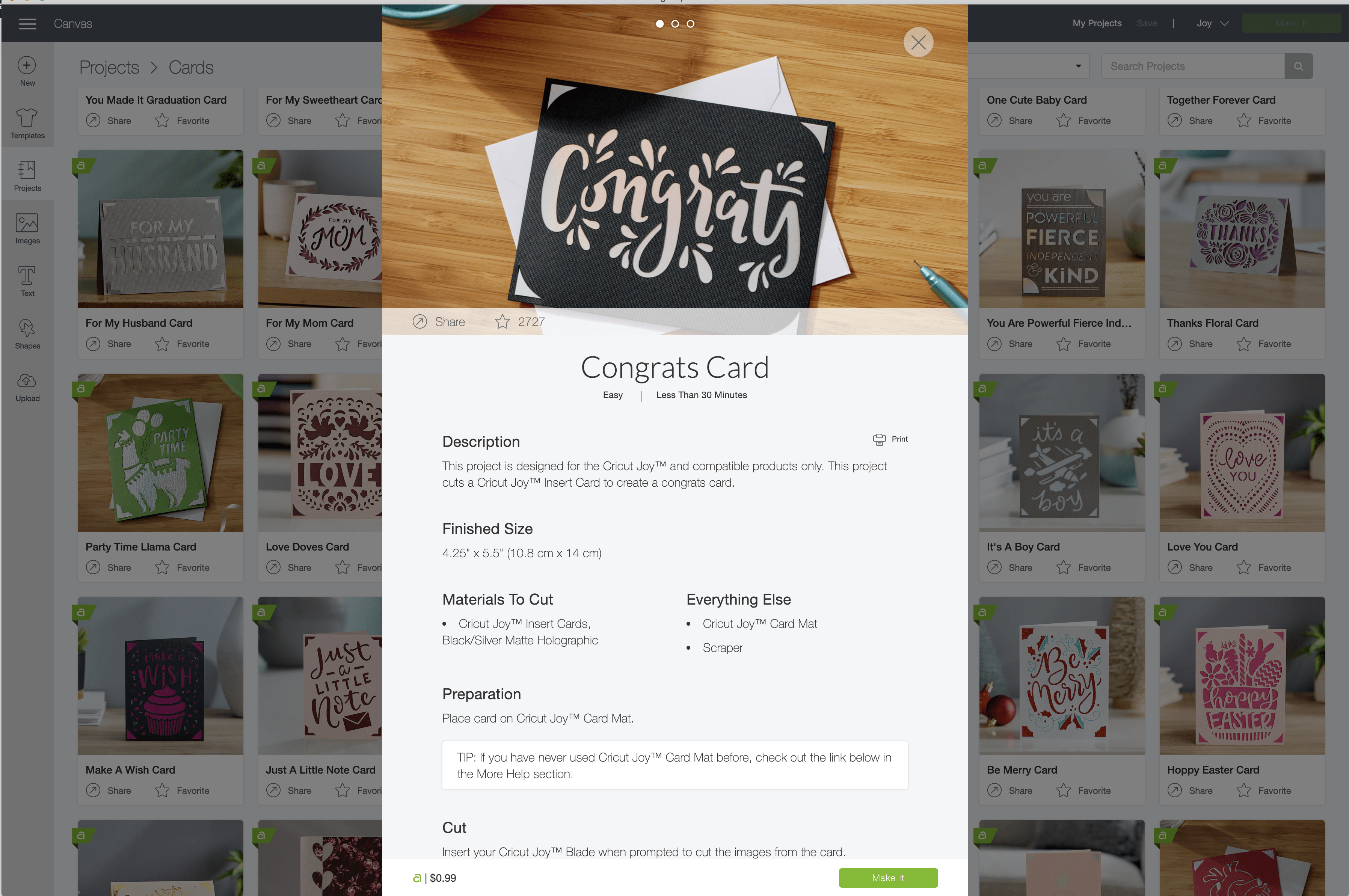Share the Congrats Card project
This screenshot has width=1349, height=896.
(439, 322)
